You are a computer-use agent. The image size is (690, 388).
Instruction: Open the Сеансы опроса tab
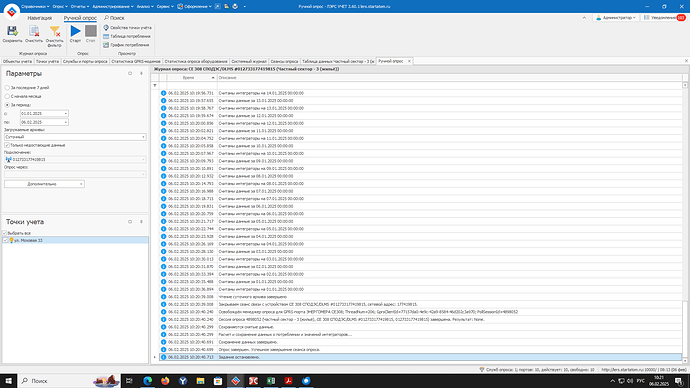coord(284,61)
